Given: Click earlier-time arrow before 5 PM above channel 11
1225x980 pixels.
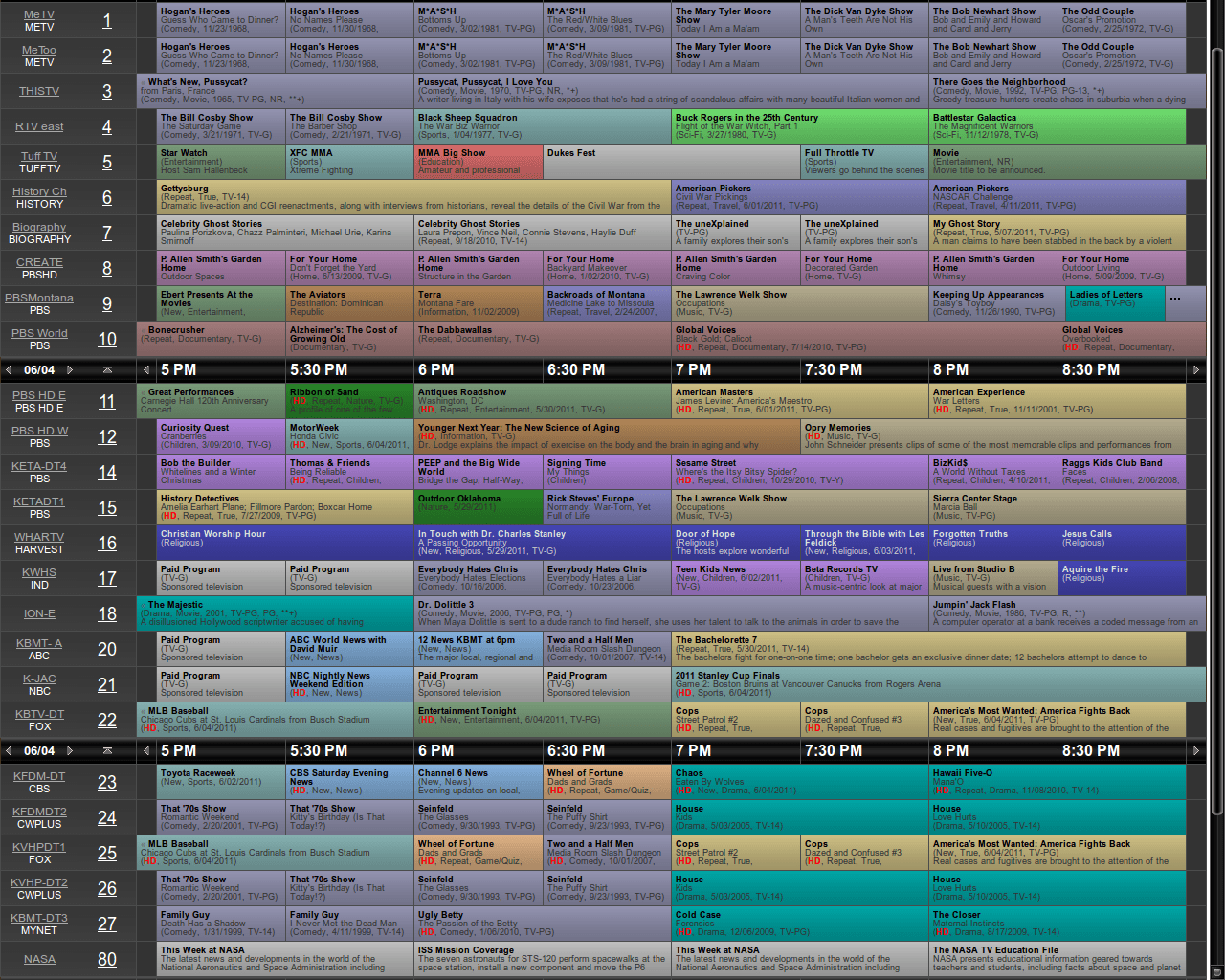Looking at the screenshot, I should pyautogui.click(x=146, y=369).
